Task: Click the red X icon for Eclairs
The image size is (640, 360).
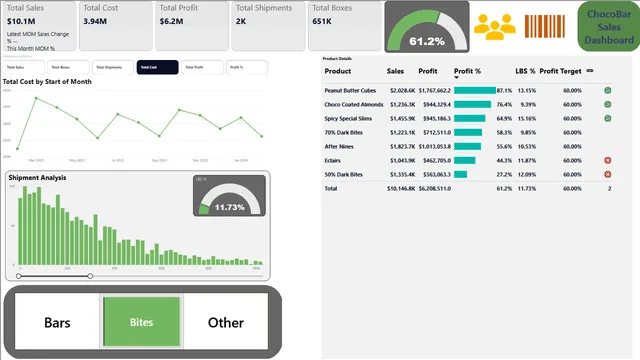Action: click(607, 160)
